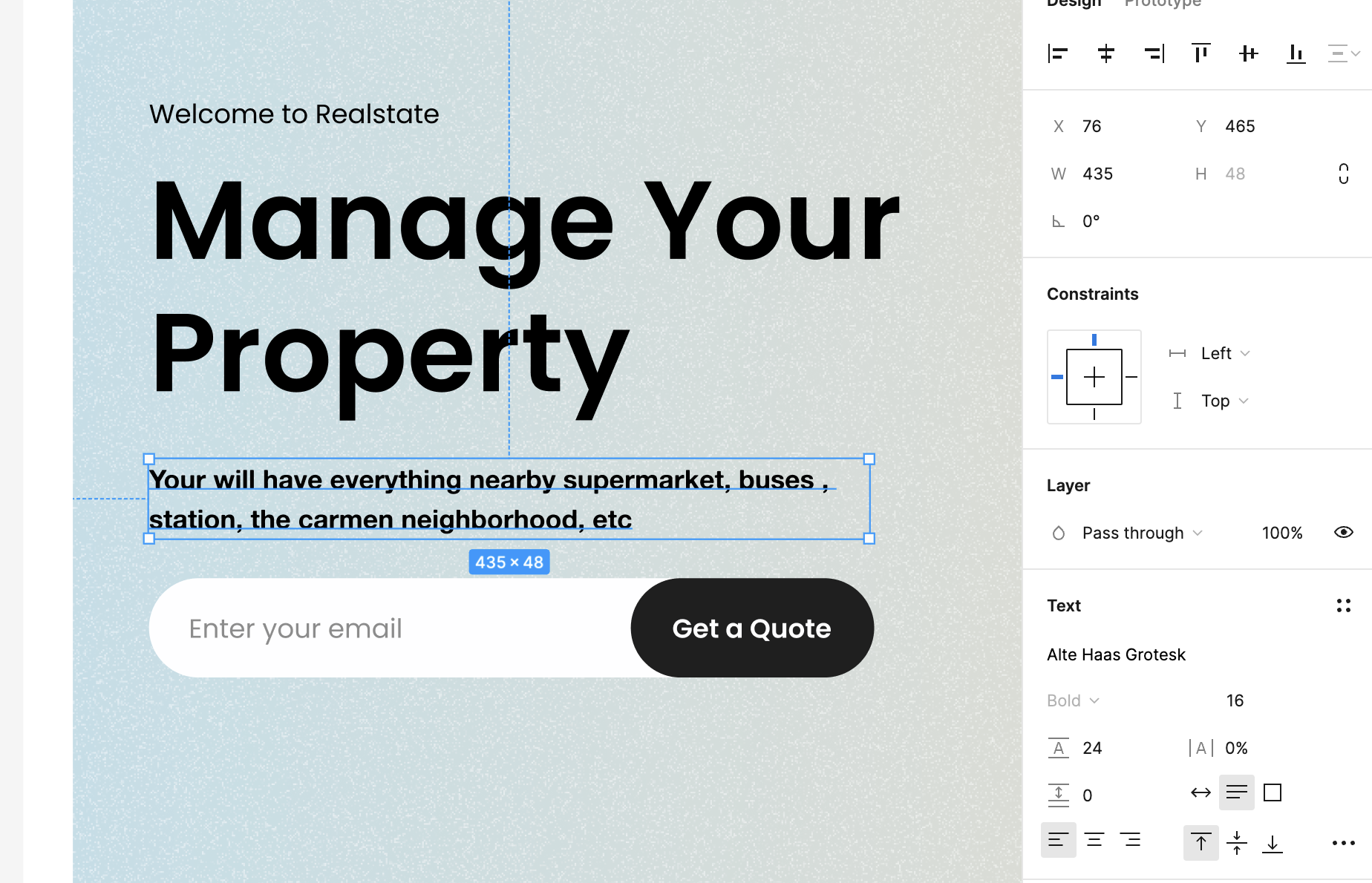1372x883 pixels.
Task: Open horizontal constraint Left dropdown
Action: point(1225,353)
